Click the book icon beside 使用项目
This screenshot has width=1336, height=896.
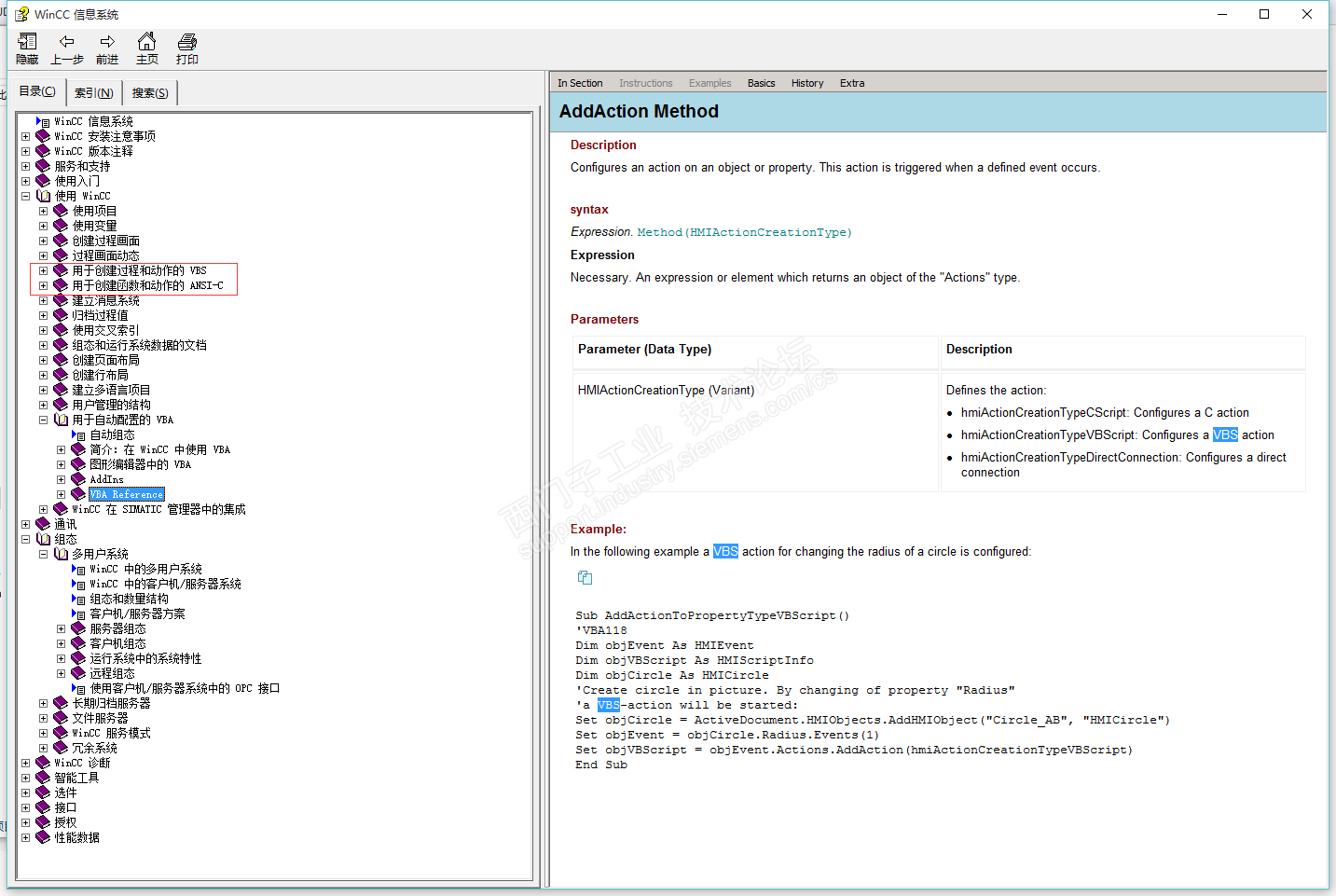[61, 211]
